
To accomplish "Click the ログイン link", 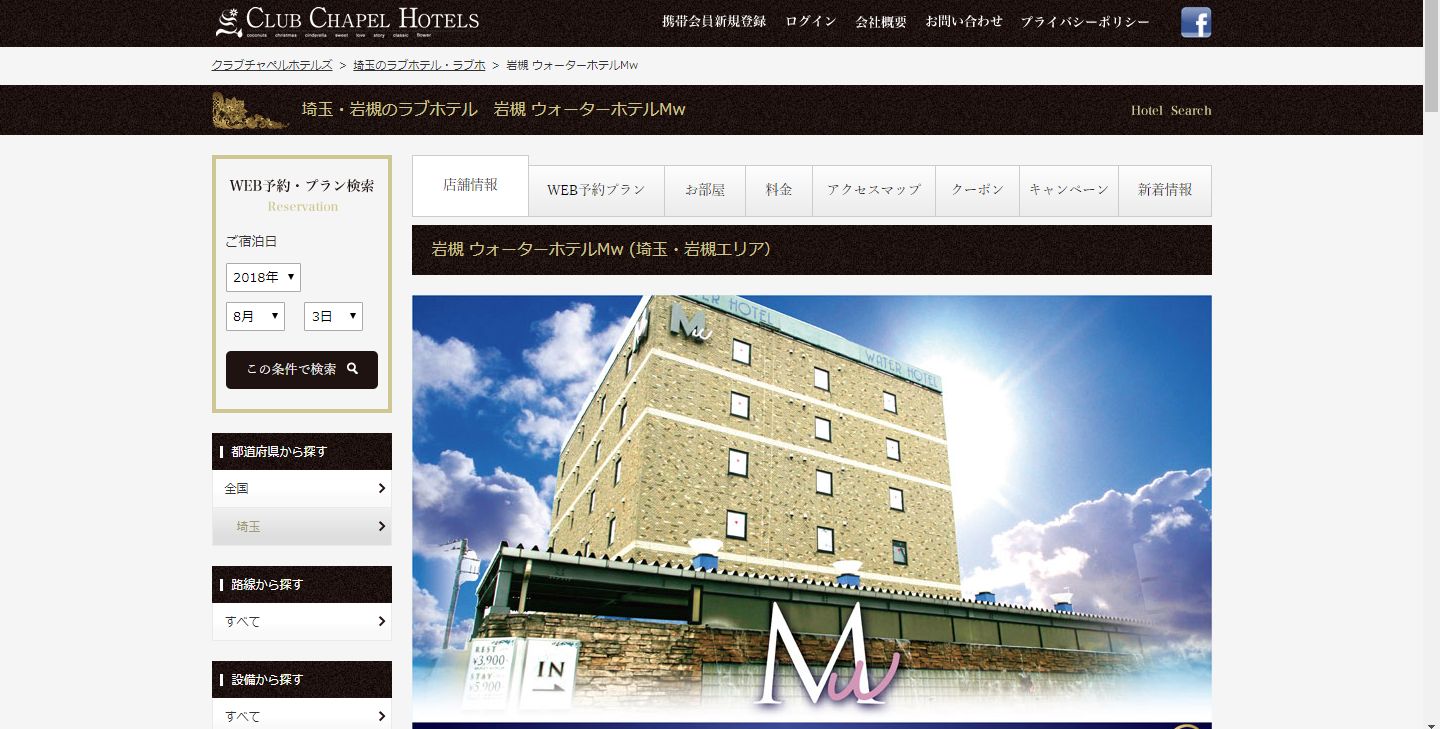I will pos(811,21).
